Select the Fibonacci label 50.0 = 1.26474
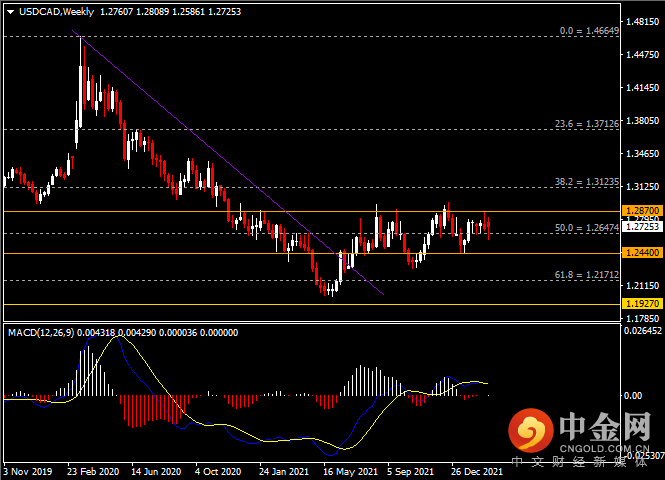 click(x=587, y=228)
